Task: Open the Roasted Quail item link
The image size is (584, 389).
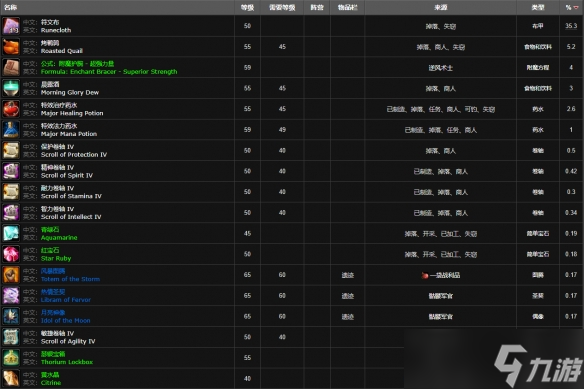Action: click(62, 51)
